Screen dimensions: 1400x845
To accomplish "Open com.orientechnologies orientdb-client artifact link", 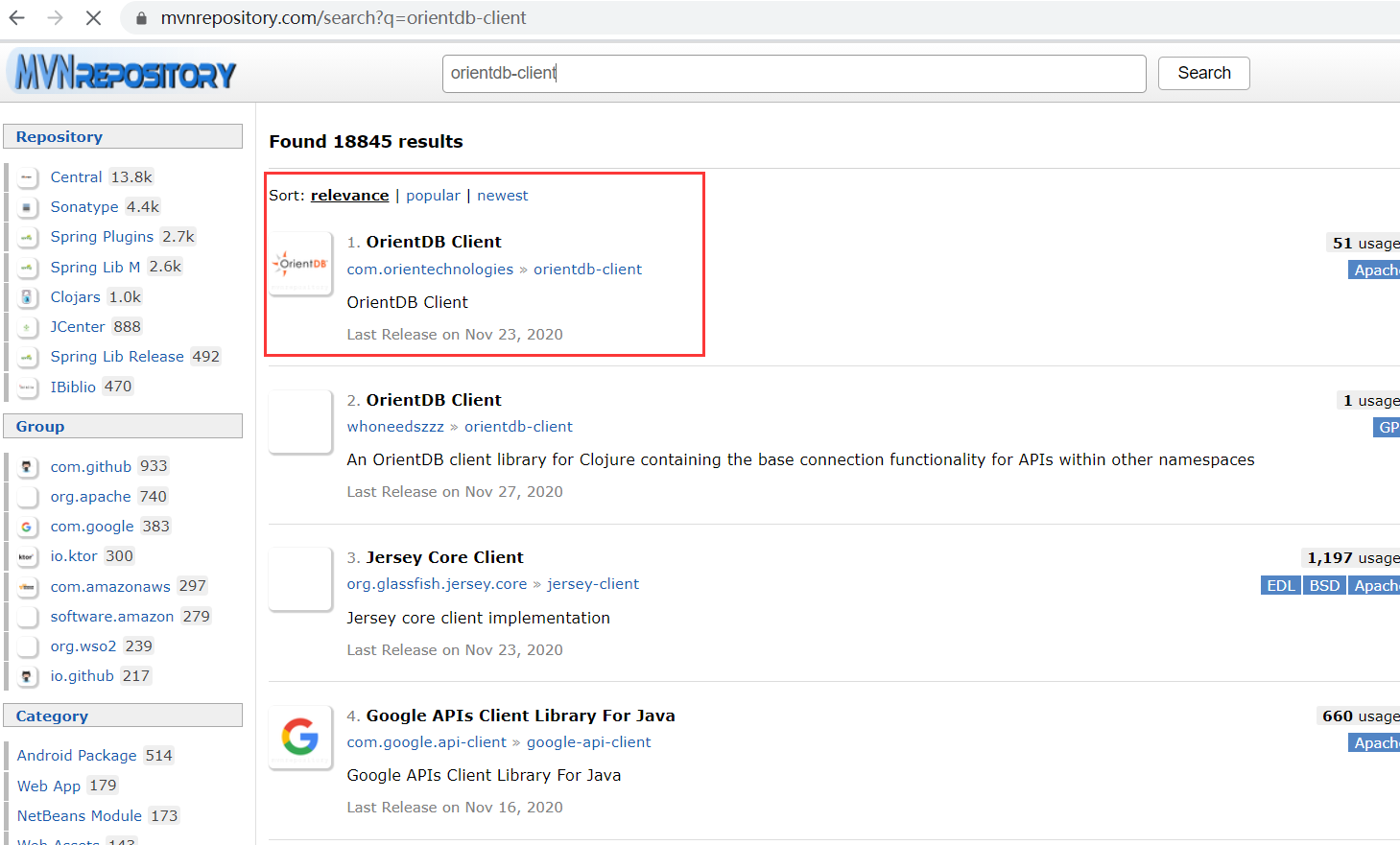I will 587,270.
